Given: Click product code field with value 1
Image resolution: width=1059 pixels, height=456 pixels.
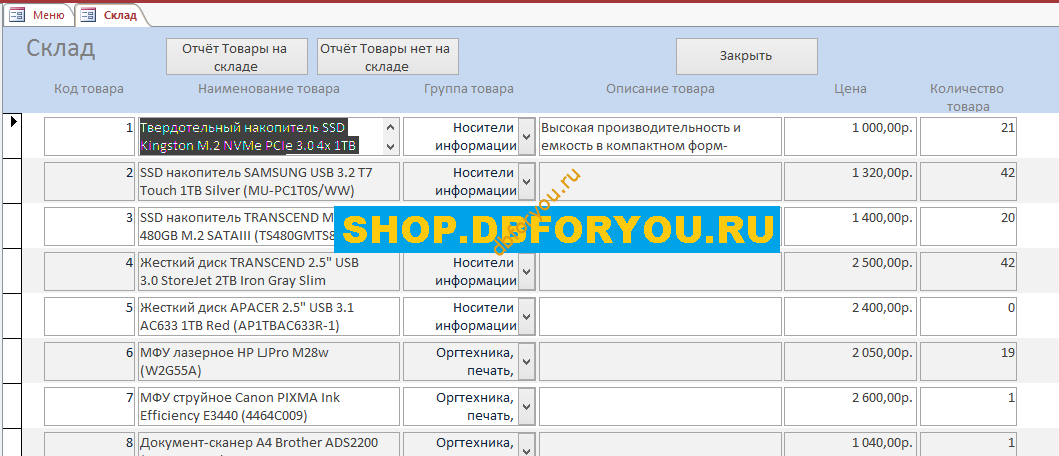Looking at the screenshot, I should point(89,136).
